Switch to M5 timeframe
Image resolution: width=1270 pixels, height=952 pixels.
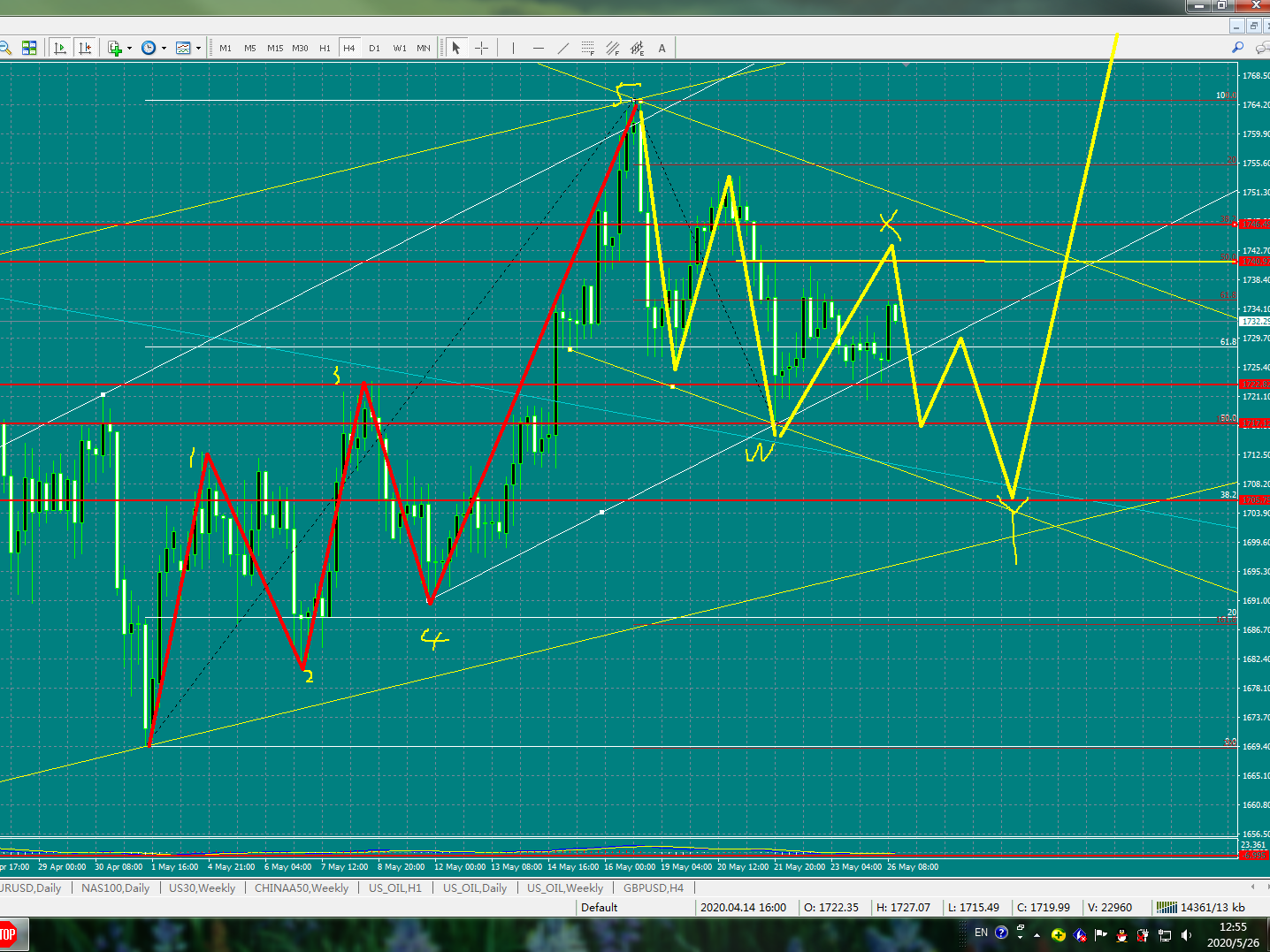pyautogui.click(x=250, y=48)
